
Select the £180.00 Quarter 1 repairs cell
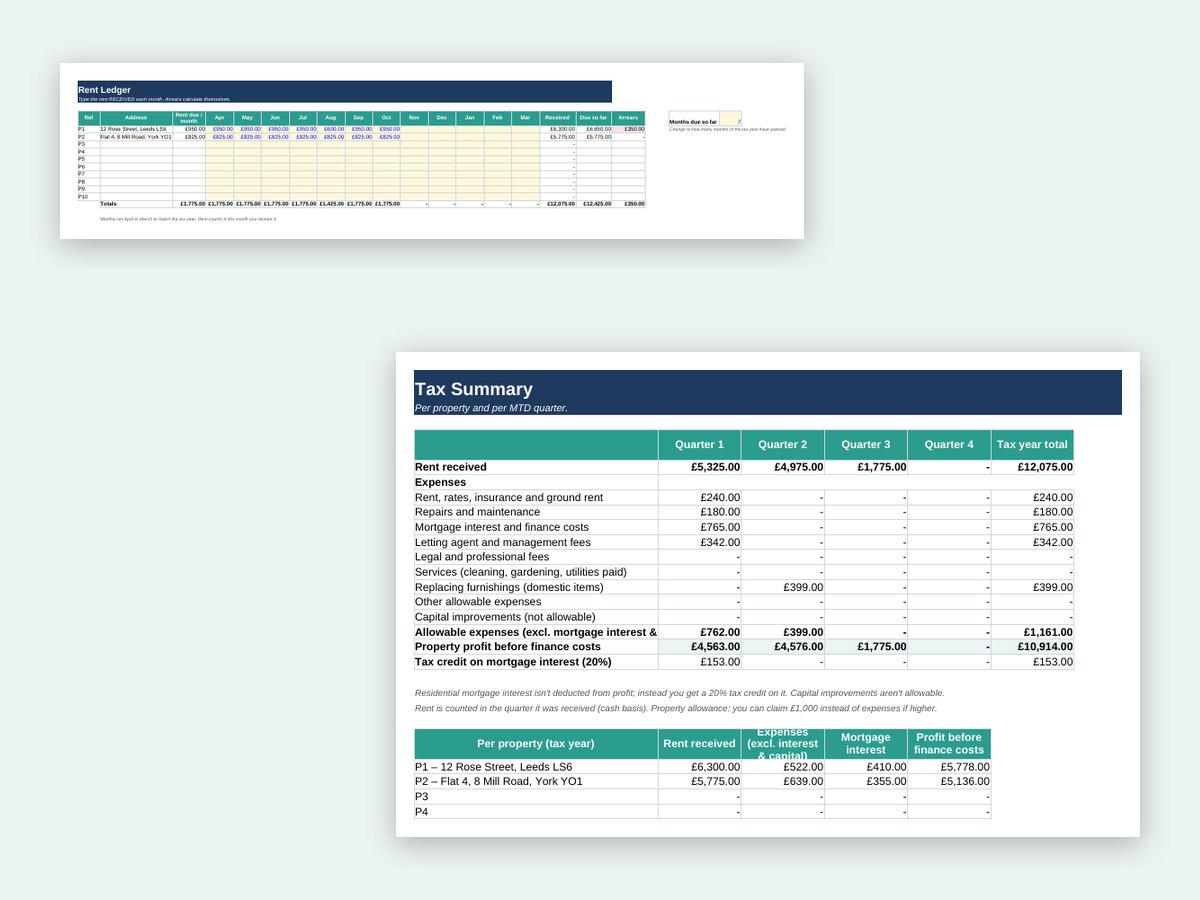coord(699,512)
